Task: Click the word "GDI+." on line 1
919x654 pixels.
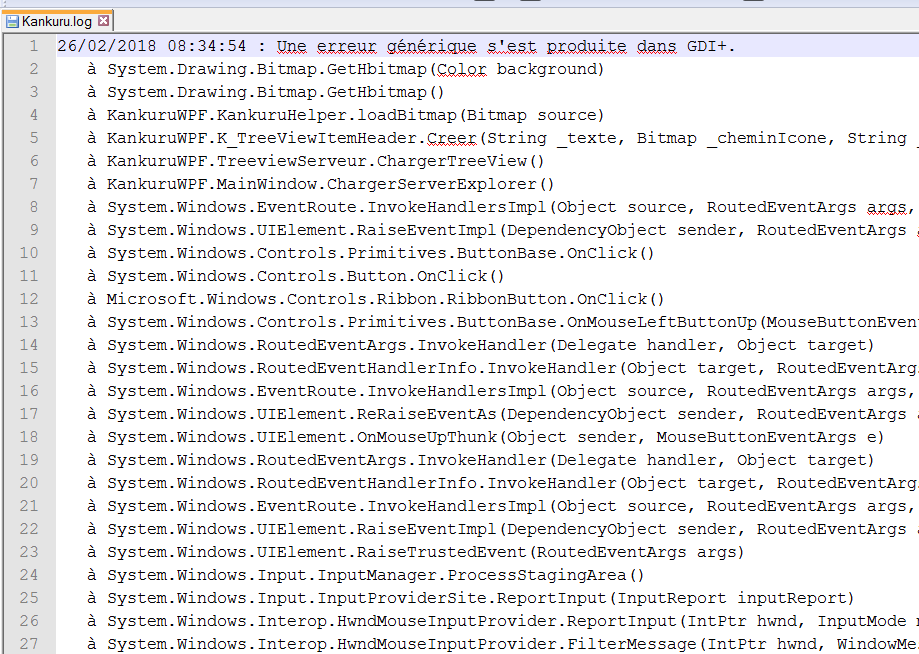Action: click(x=711, y=46)
